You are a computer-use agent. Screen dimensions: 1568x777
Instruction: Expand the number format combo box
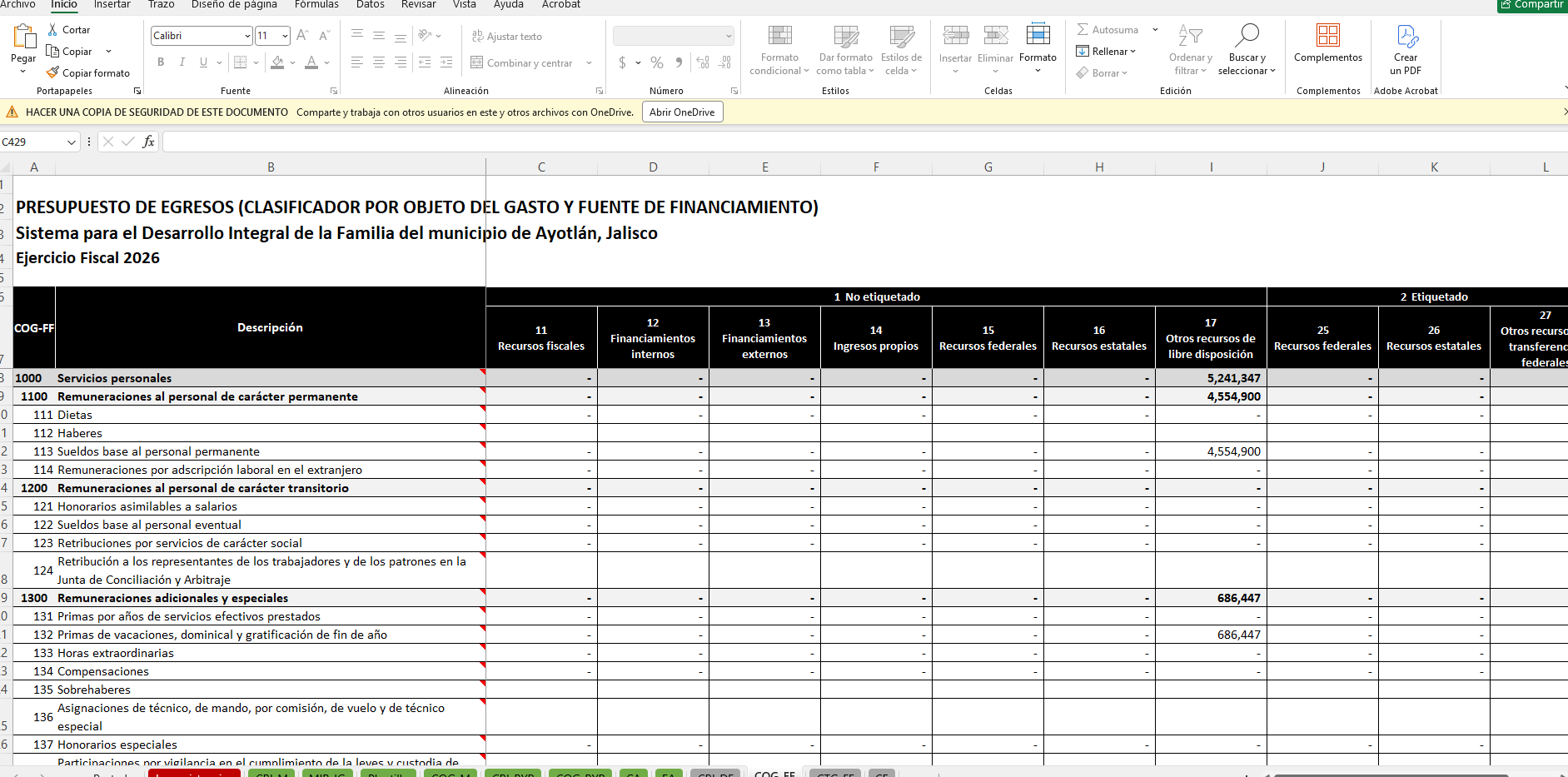(729, 36)
